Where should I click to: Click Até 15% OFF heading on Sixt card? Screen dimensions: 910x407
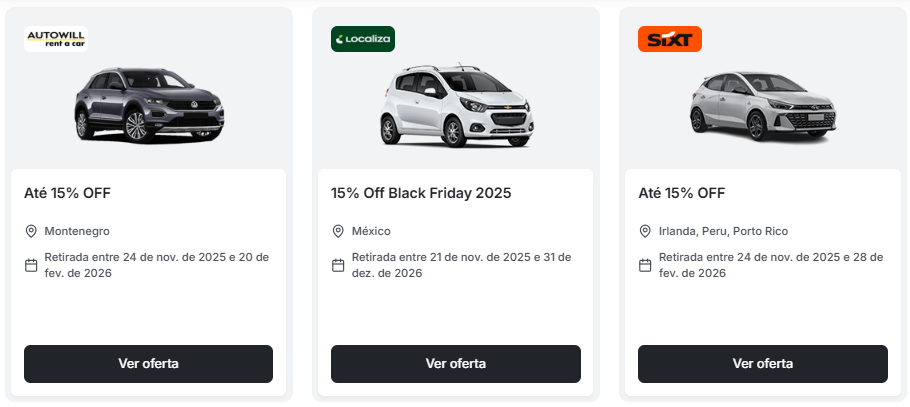tap(681, 193)
